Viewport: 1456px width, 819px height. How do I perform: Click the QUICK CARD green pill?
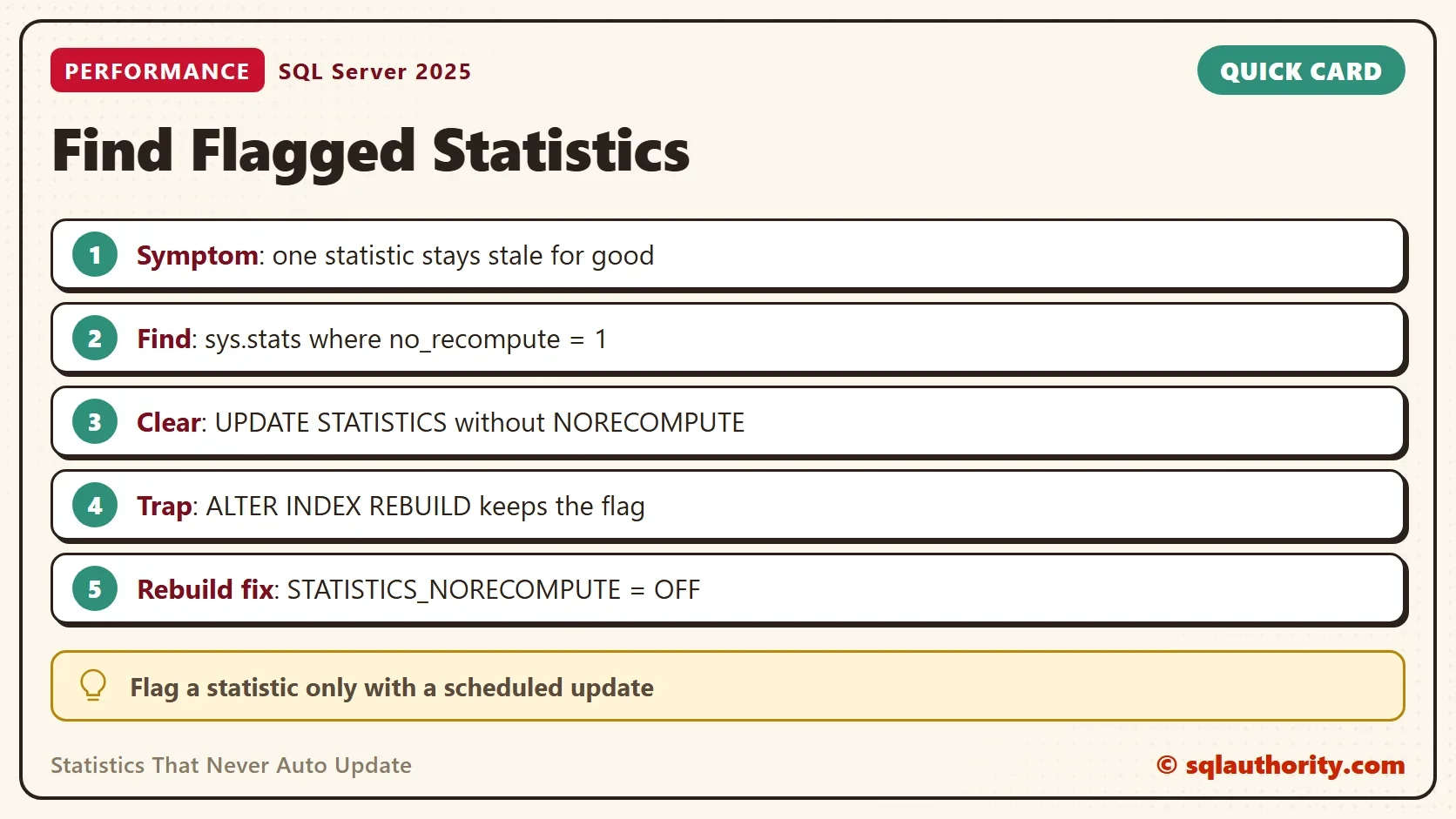pyautogui.click(x=1301, y=70)
